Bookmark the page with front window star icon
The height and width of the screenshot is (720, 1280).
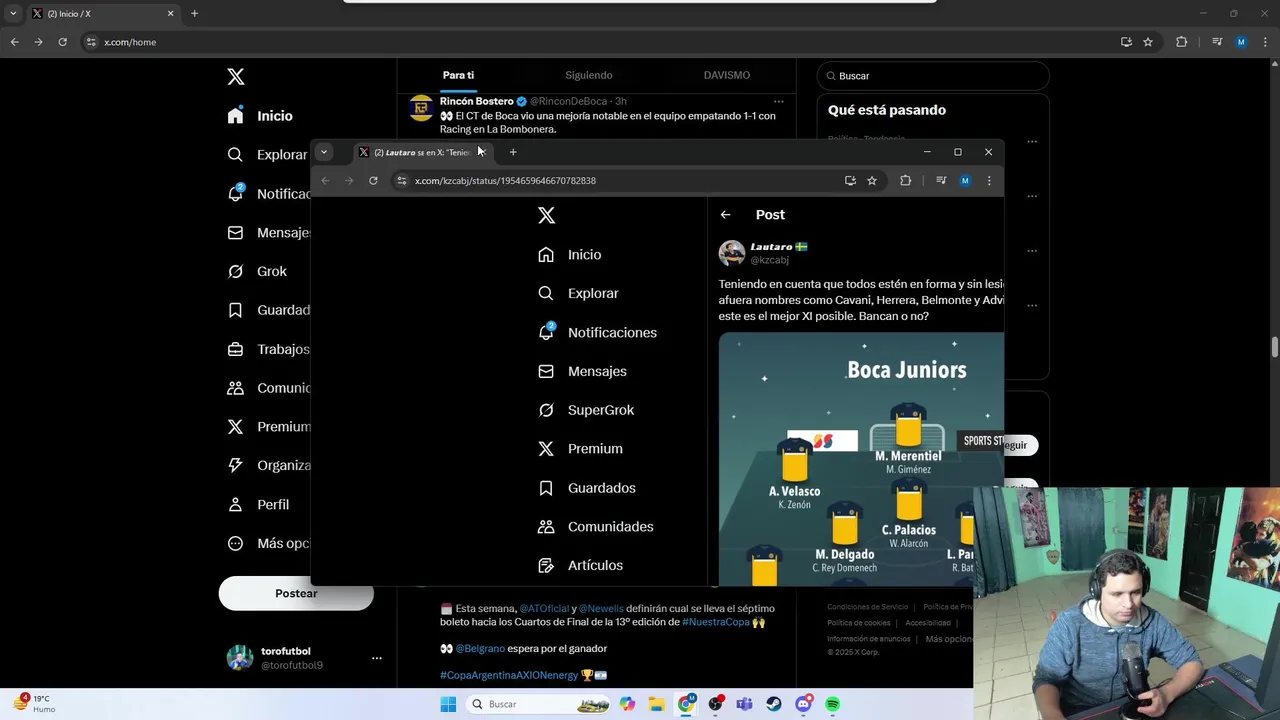click(x=872, y=181)
